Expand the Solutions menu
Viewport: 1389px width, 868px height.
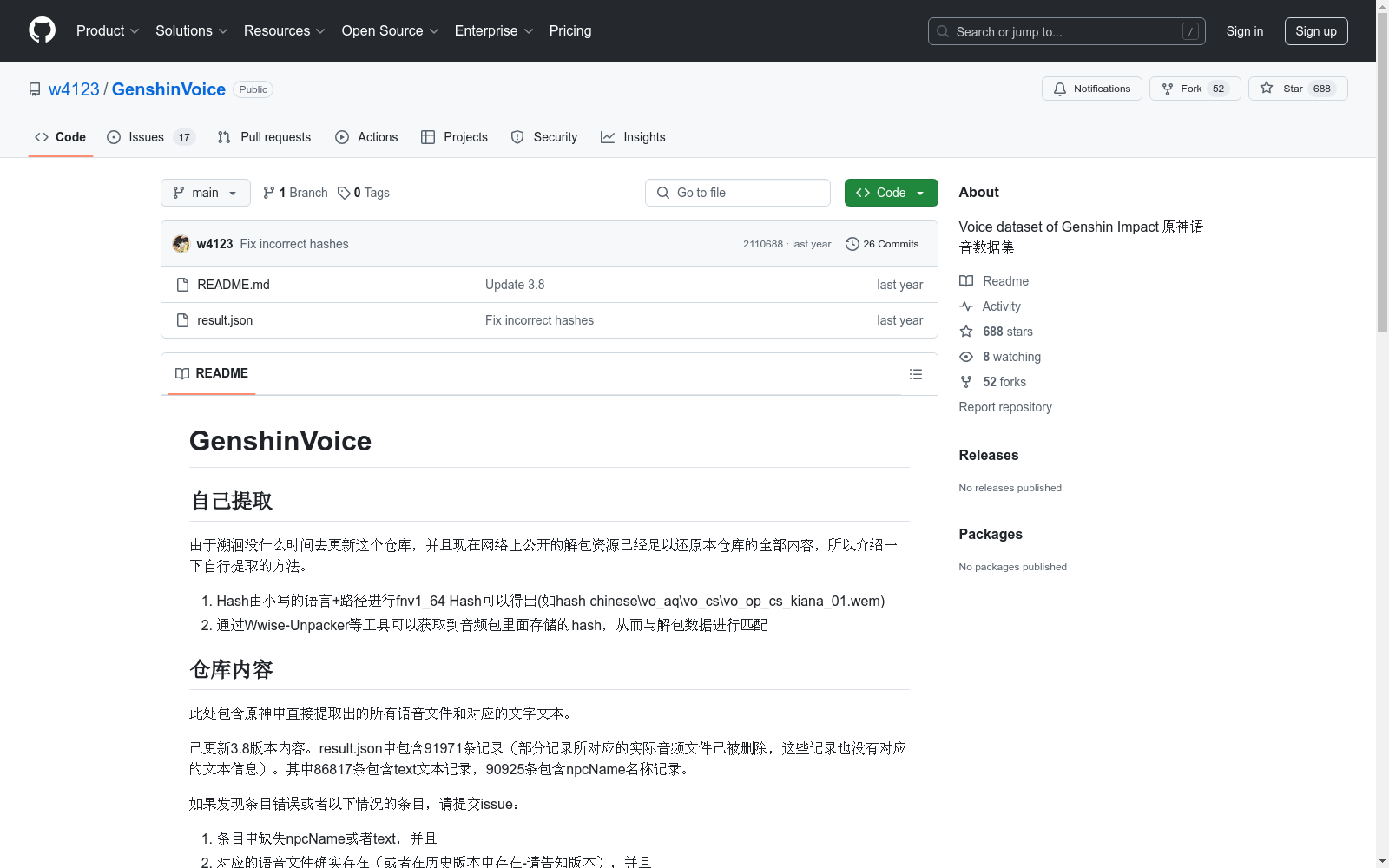[192, 30]
